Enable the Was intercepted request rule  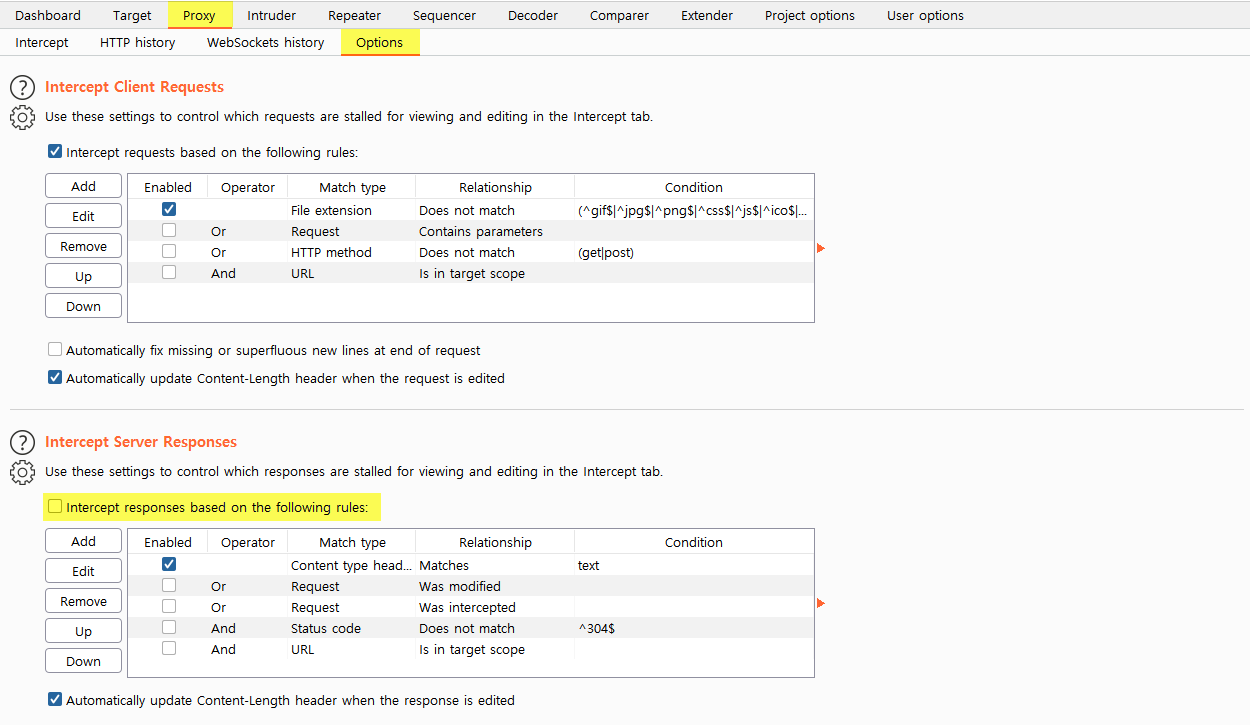(168, 607)
